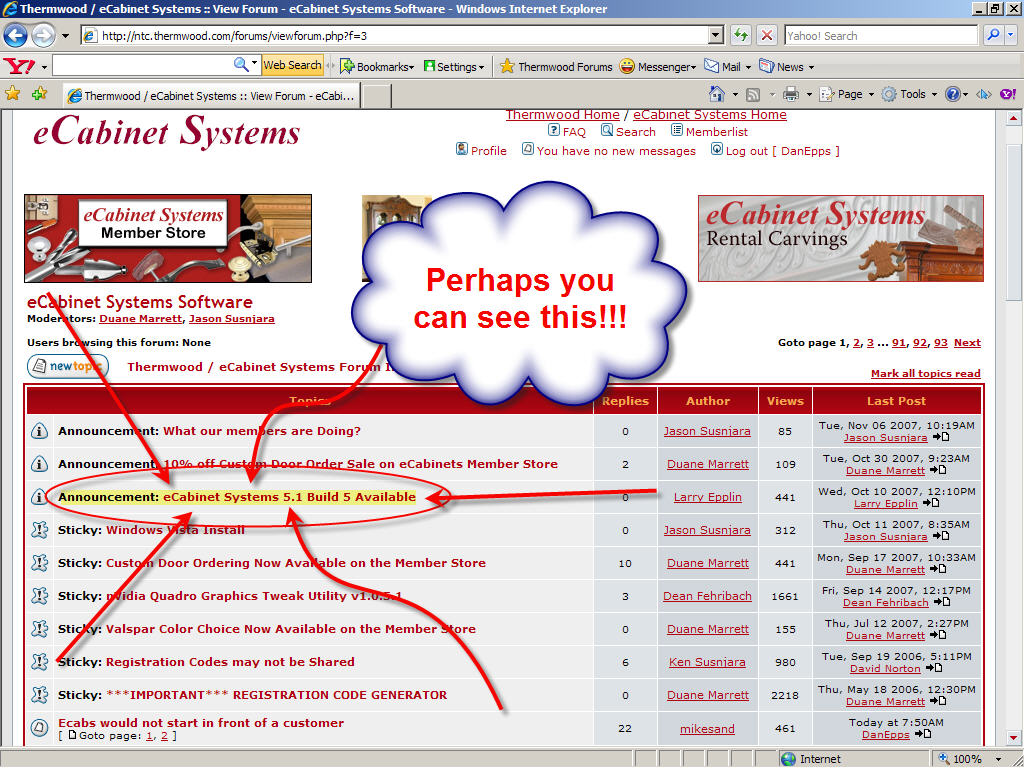
Task: Click the Yahoo Y! toolbar logo
Action: click(x=20, y=66)
